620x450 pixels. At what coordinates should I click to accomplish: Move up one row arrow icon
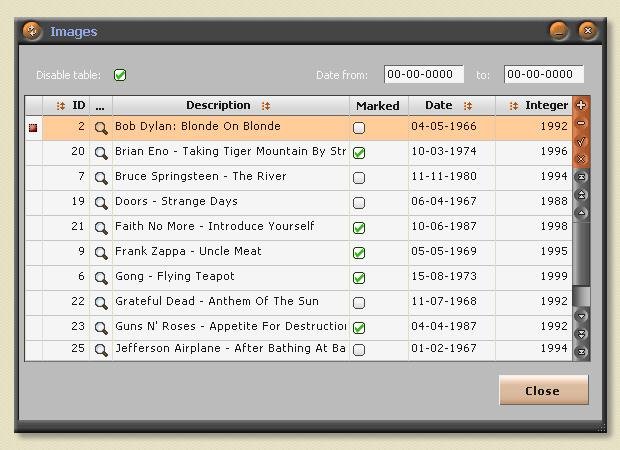pyautogui.click(x=581, y=213)
